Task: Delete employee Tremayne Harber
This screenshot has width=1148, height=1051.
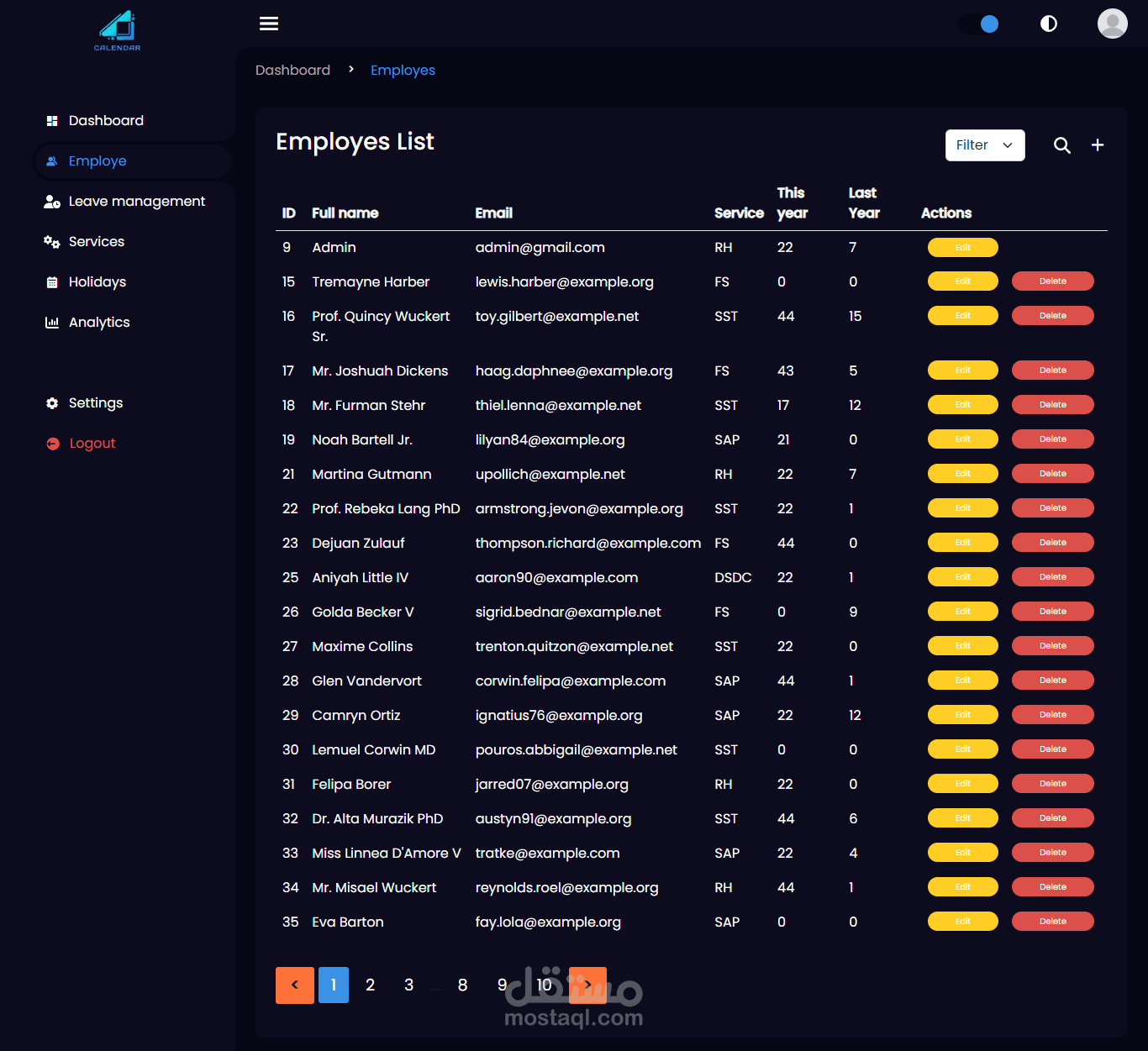Action: click(1052, 281)
